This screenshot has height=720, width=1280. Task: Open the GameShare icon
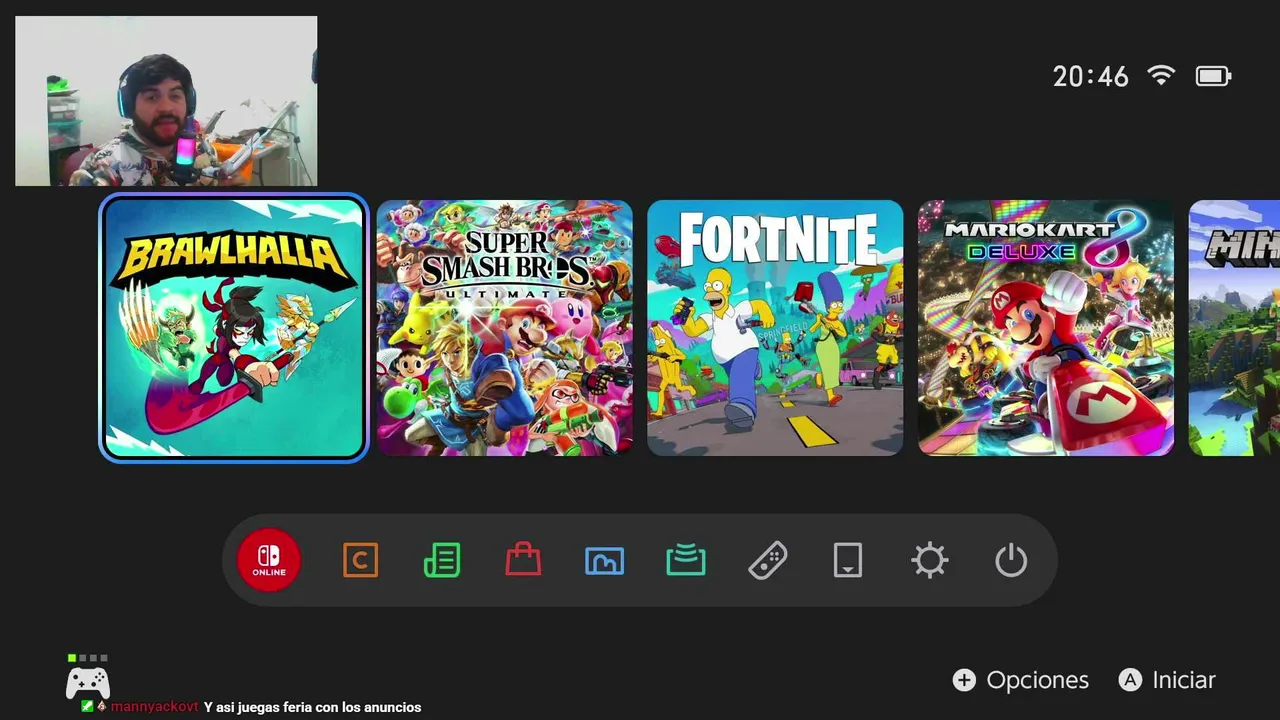[686, 560]
